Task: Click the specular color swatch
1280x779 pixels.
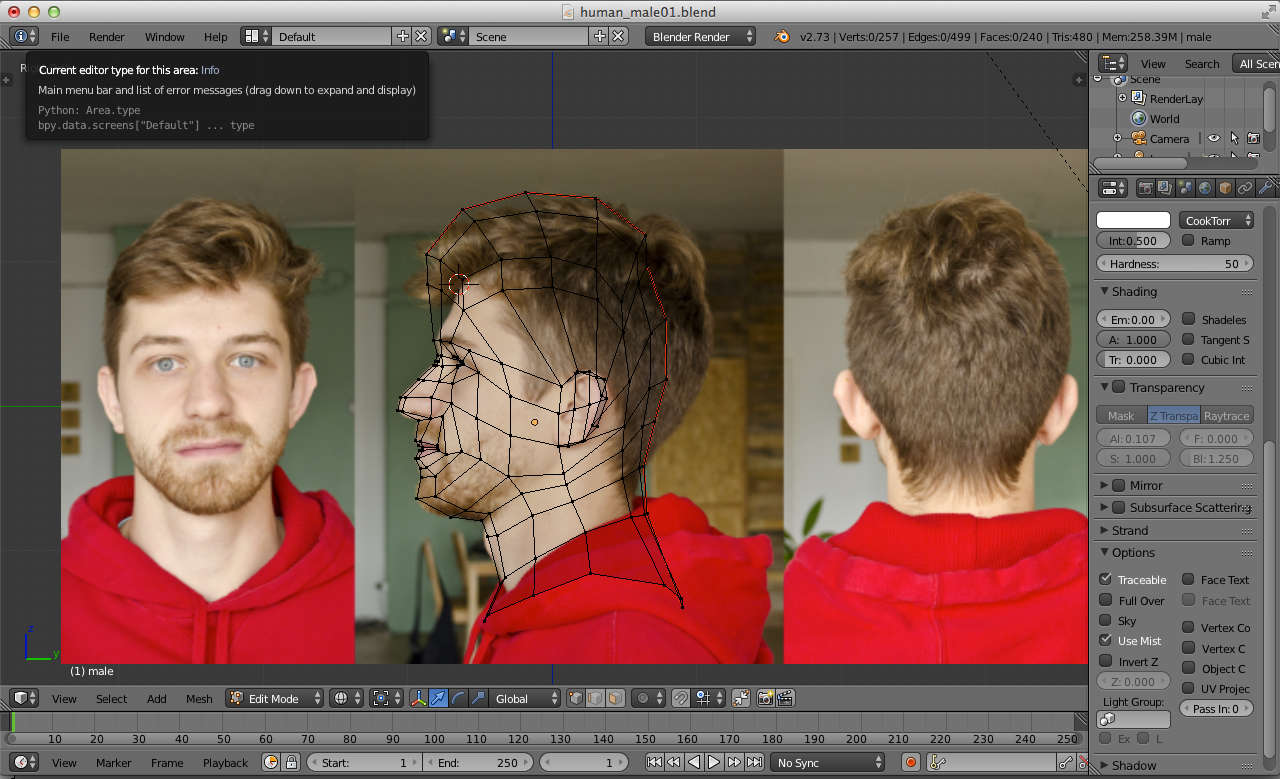Action: tap(1133, 220)
